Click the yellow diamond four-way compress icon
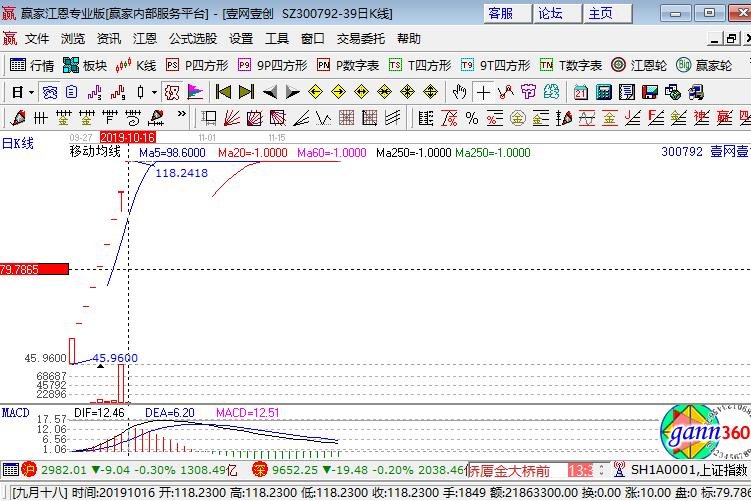This screenshot has height=501, width=751. click(x=407, y=92)
